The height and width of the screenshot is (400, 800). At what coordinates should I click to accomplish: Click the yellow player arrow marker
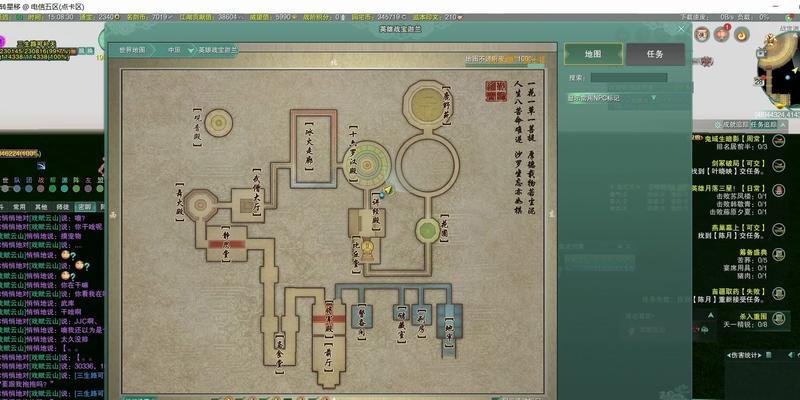388,190
